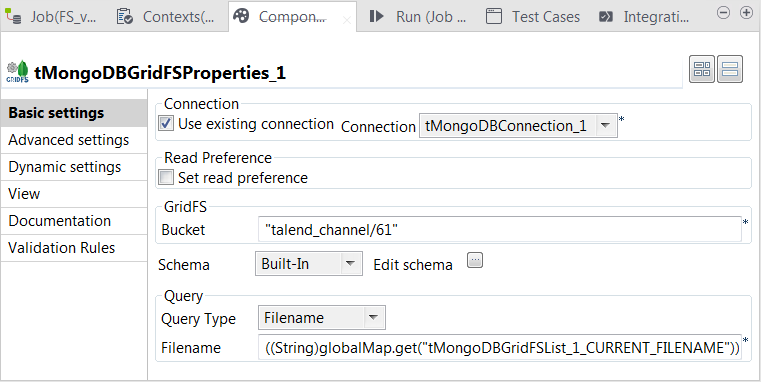Viewport: 761px width, 382px height.
Task: Click the Component palette icon
Action: [x=241, y=16]
